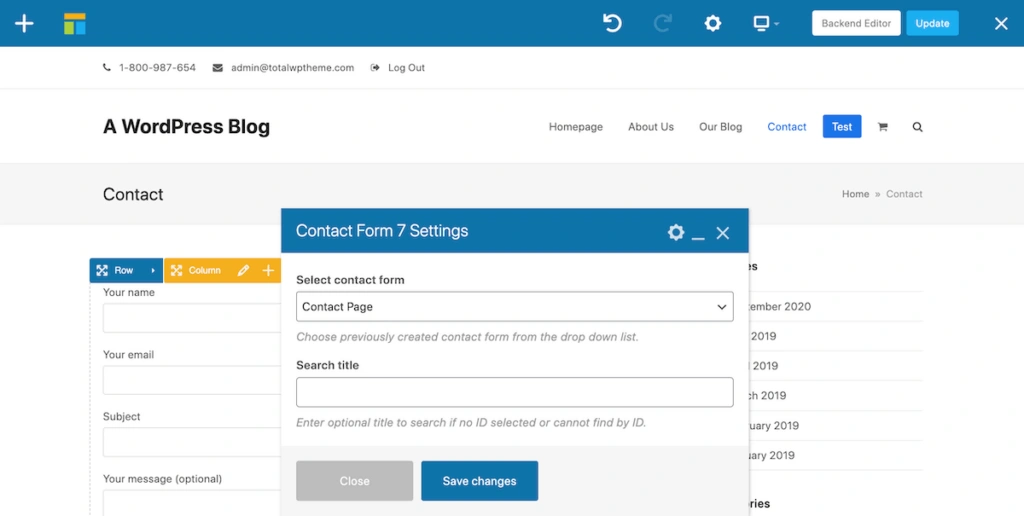Screen dimensions: 1024x516
Task: Click gear icon in Contact Form 7 Settings
Action: [x=676, y=232]
